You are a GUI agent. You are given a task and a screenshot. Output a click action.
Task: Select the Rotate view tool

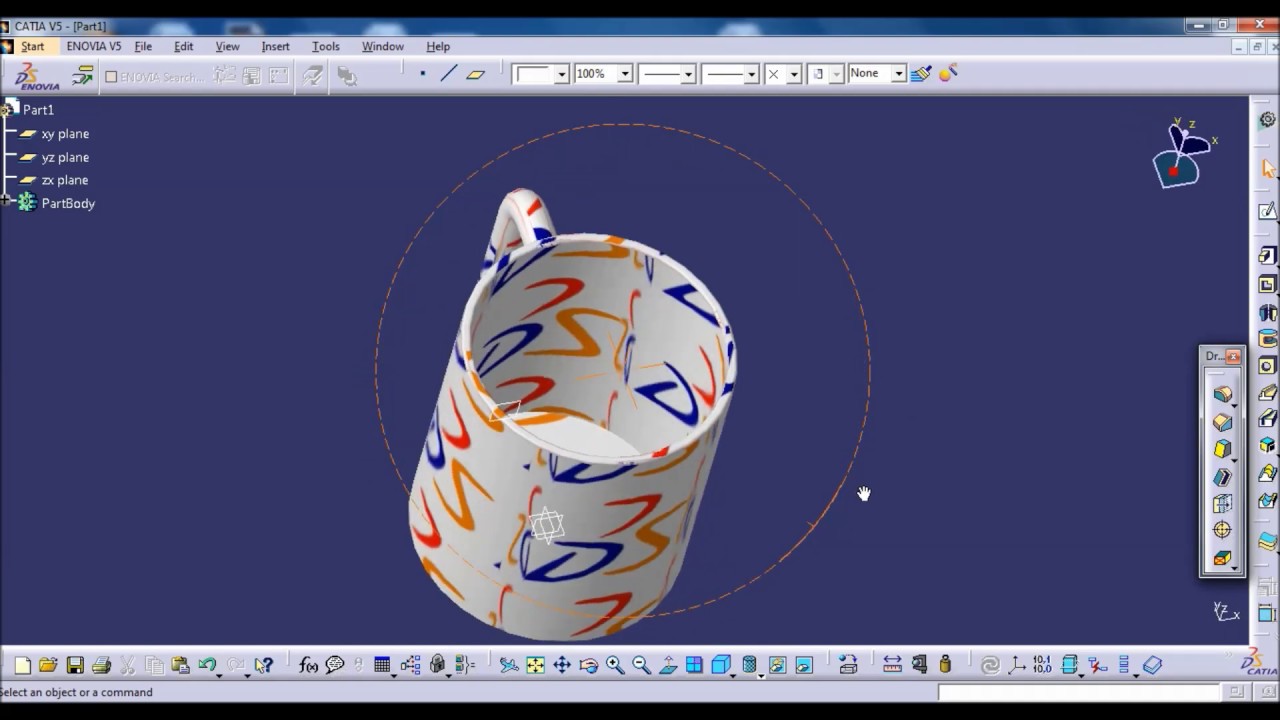click(x=588, y=665)
